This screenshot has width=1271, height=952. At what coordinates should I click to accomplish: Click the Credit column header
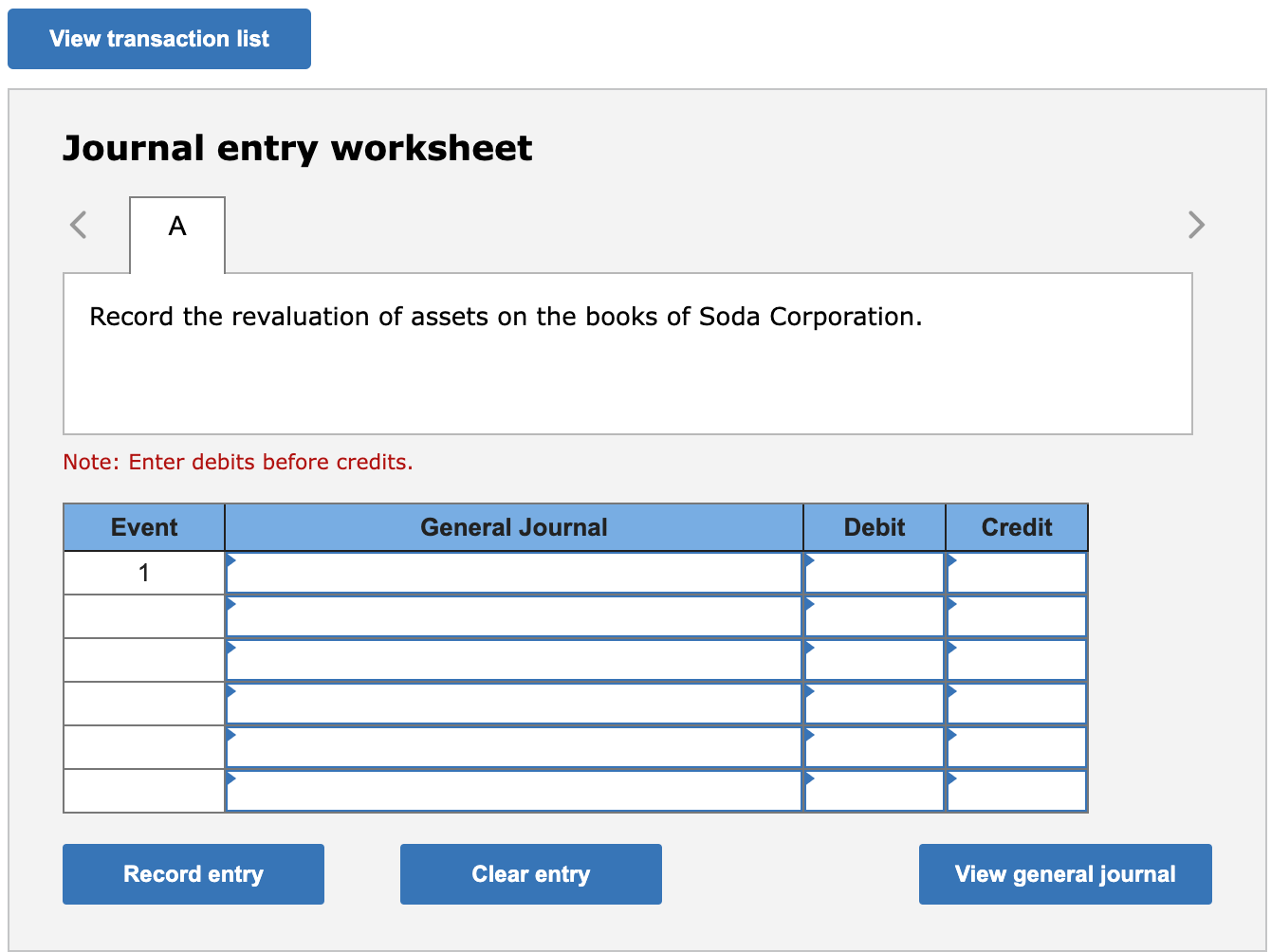1017,527
